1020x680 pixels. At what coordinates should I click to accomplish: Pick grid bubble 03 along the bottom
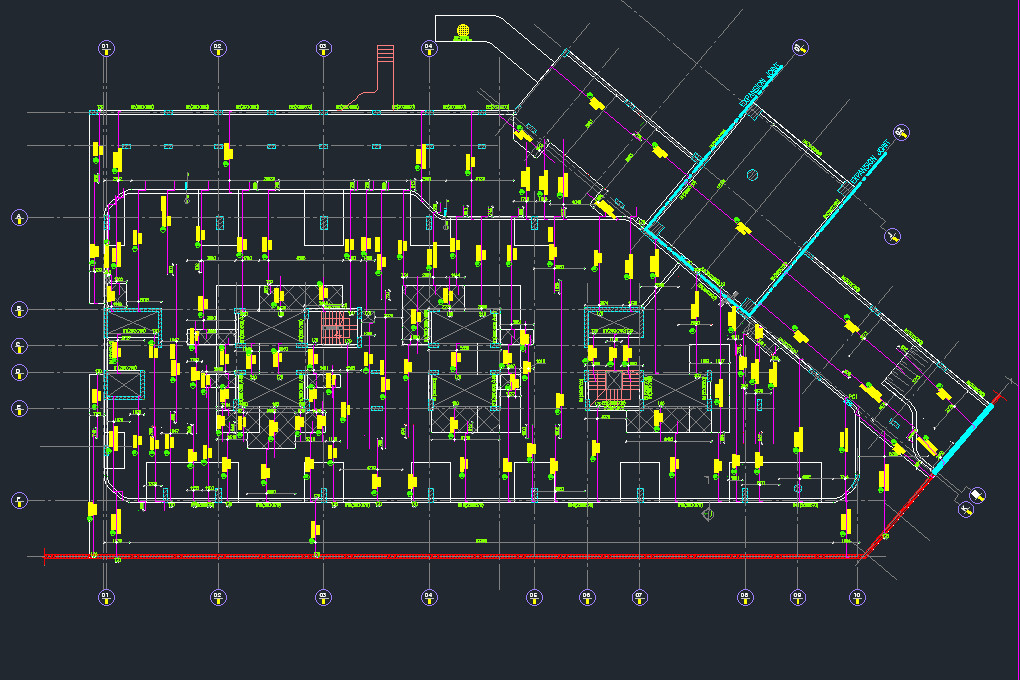(x=323, y=597)
